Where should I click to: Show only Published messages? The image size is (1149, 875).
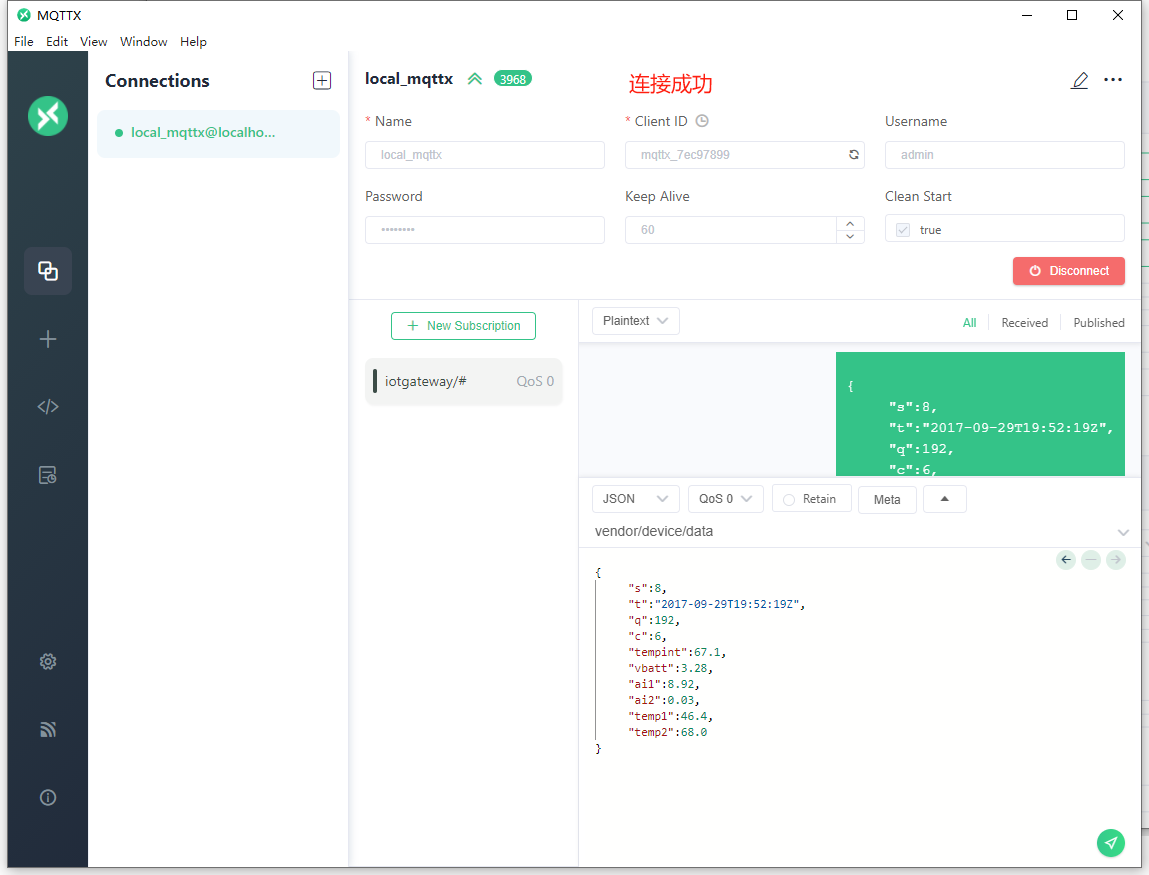(1098, 322)
